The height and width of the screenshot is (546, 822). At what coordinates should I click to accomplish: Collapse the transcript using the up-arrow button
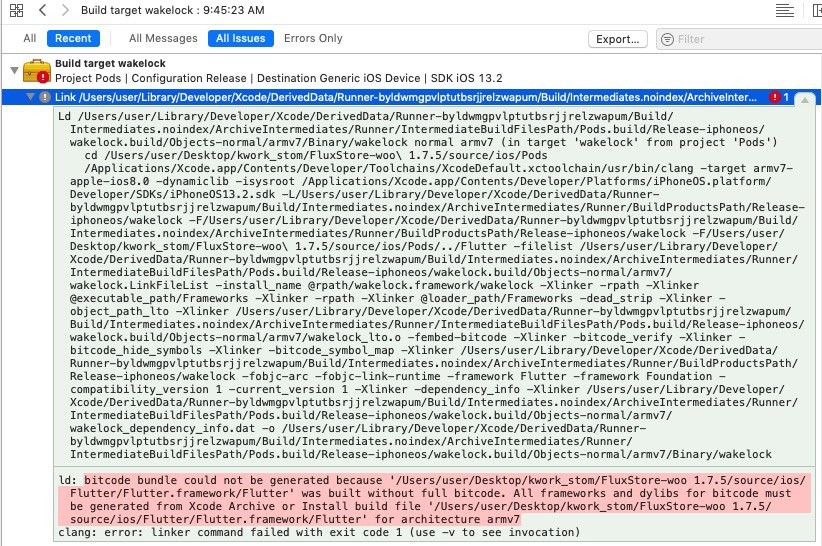click(x=804, y=99)
